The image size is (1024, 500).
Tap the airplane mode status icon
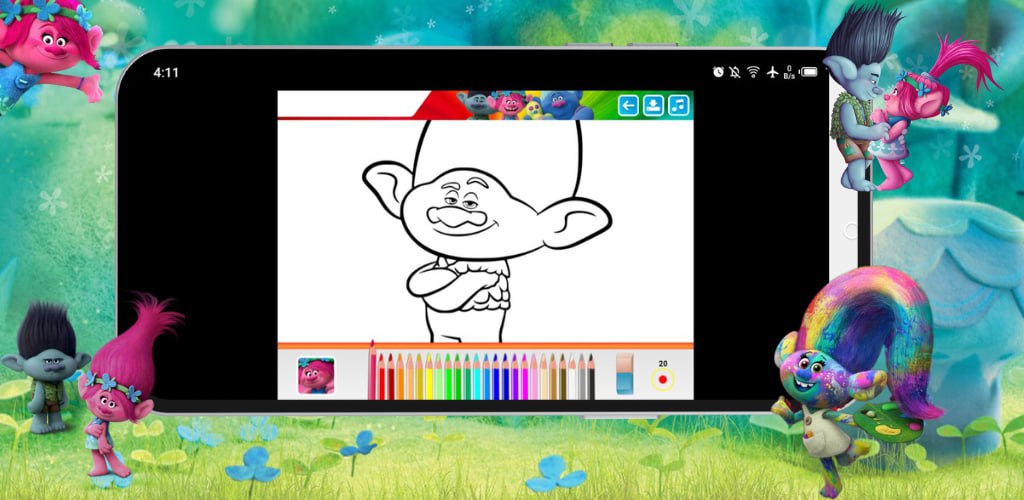(773, 72)
